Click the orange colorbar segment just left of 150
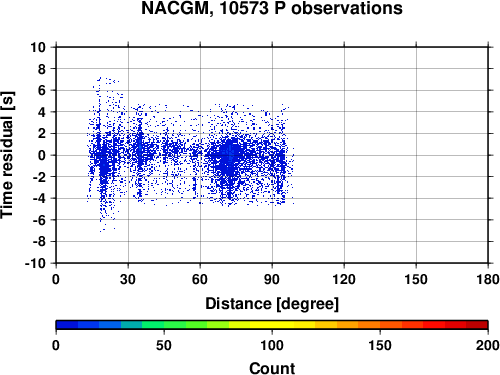 pyautogui.click(x=369, y=325)
